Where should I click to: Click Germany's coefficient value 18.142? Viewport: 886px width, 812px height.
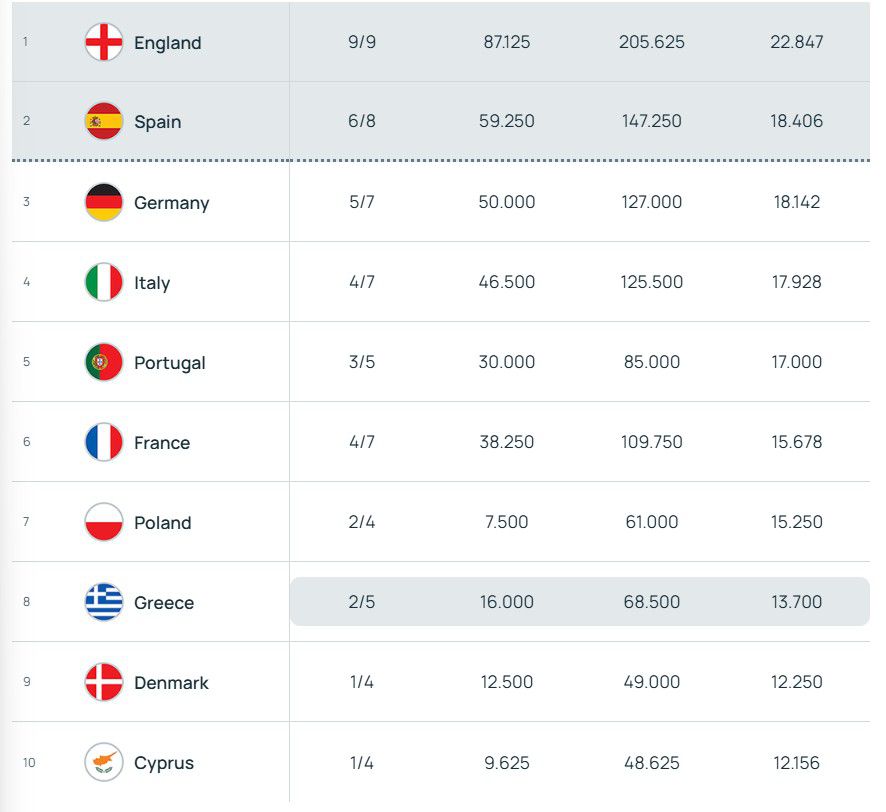(797, 202)
